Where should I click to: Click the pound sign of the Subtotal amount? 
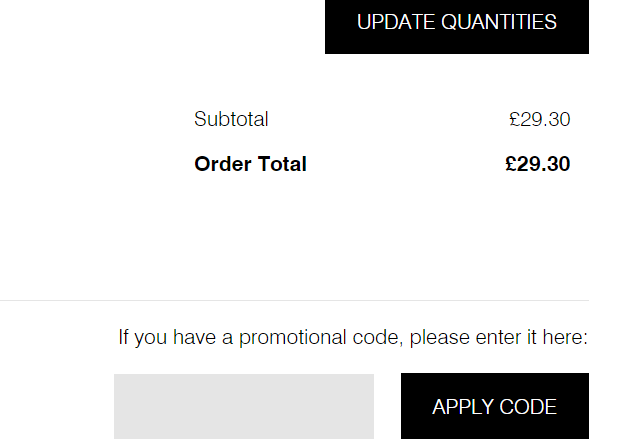[x=515, y=119]
